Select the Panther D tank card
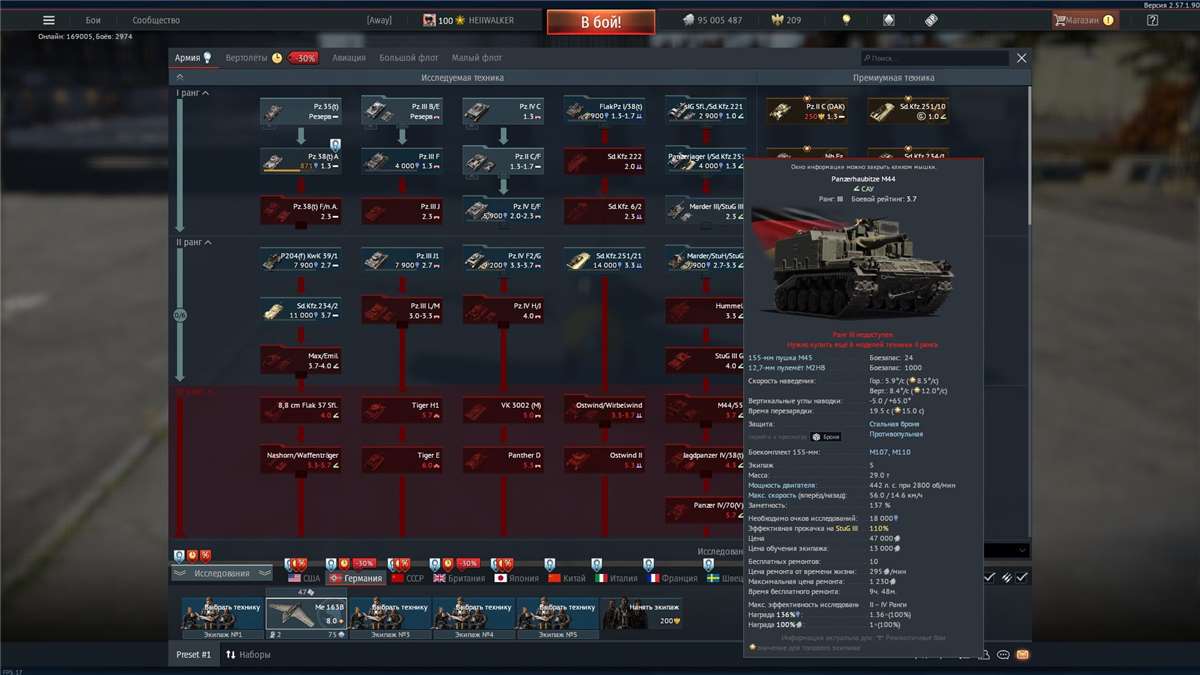 coord(503,460)
